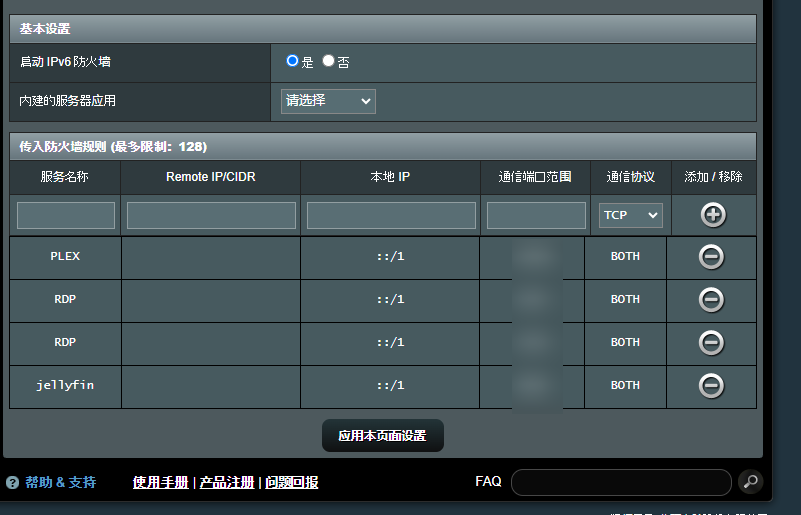Click the plus icon to add firewall rule

click(x=713, y=215)
